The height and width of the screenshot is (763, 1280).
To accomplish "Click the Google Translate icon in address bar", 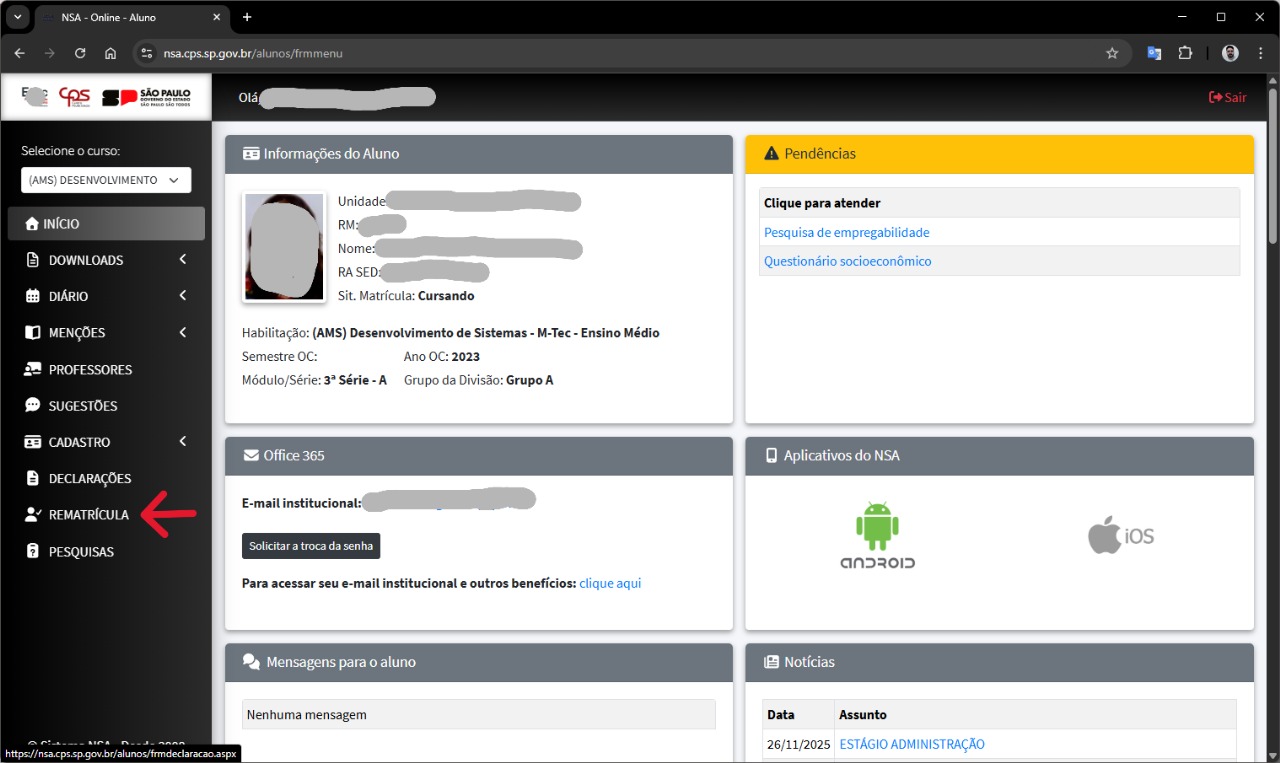I will (1154, 53).
